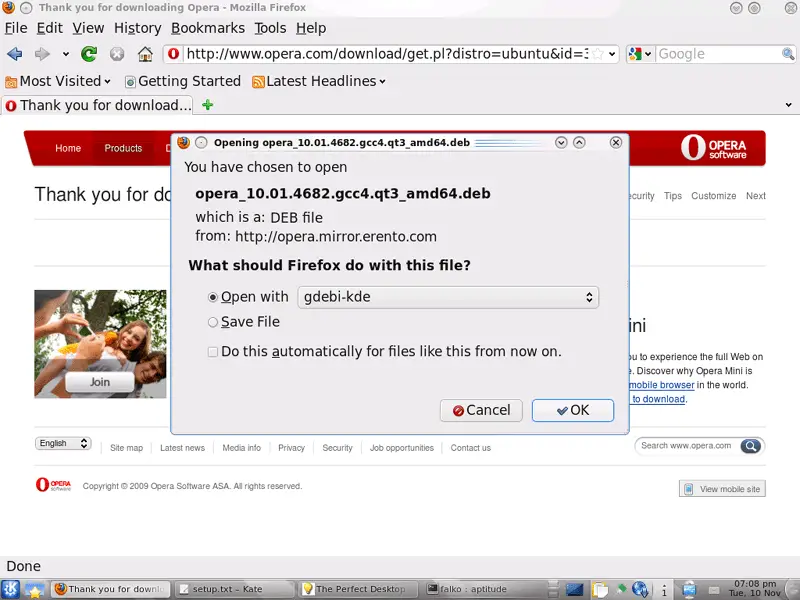Image resolution: width=800 pixels, height=600 pixels.
Task: Open the Bookmarks menu
Action: click(x=208, y=28)
